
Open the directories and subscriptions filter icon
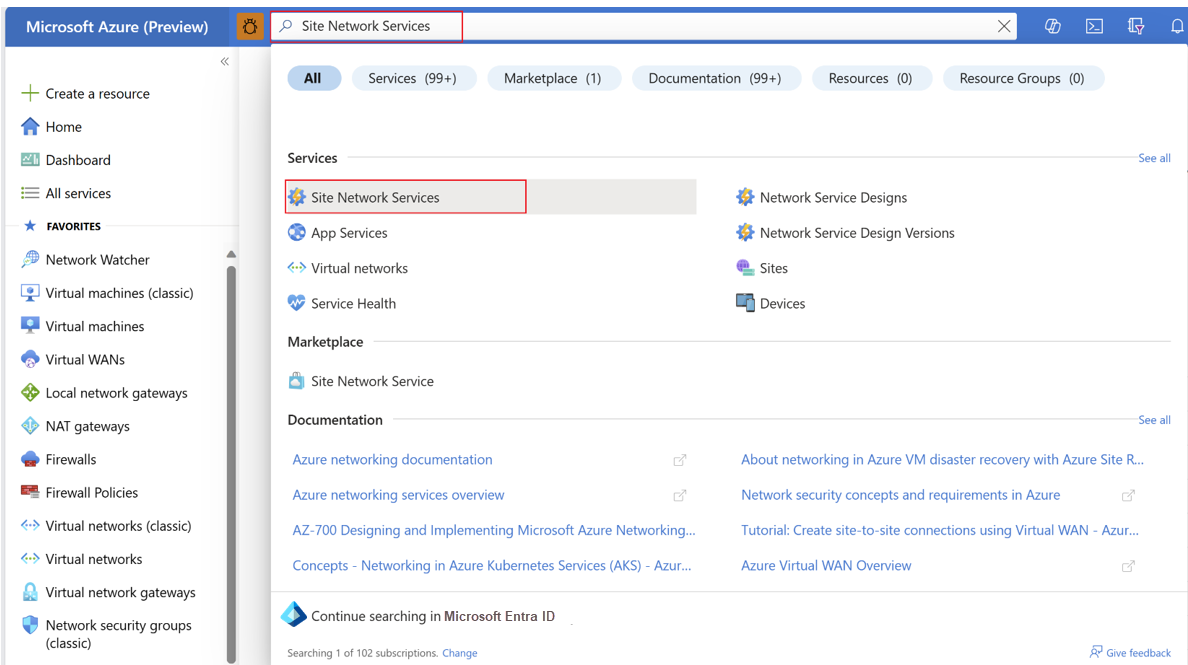pos(1136,27)
